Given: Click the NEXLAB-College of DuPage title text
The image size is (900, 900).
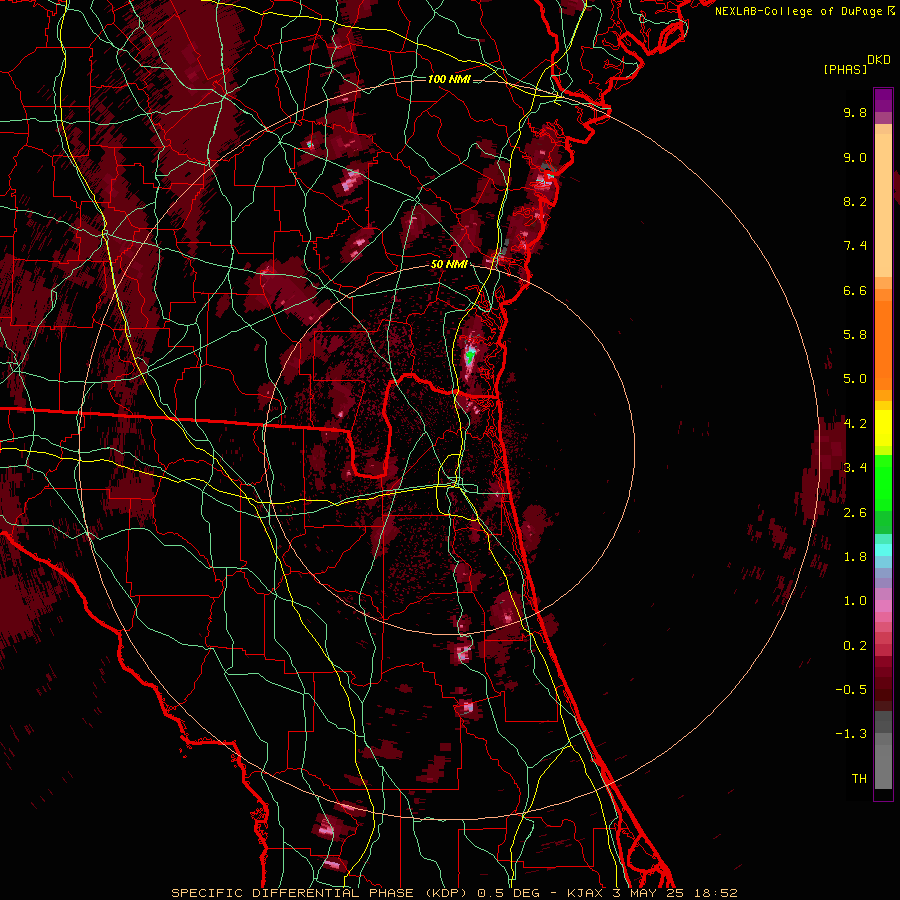Looking at the screenshot, I should [798, 11].
